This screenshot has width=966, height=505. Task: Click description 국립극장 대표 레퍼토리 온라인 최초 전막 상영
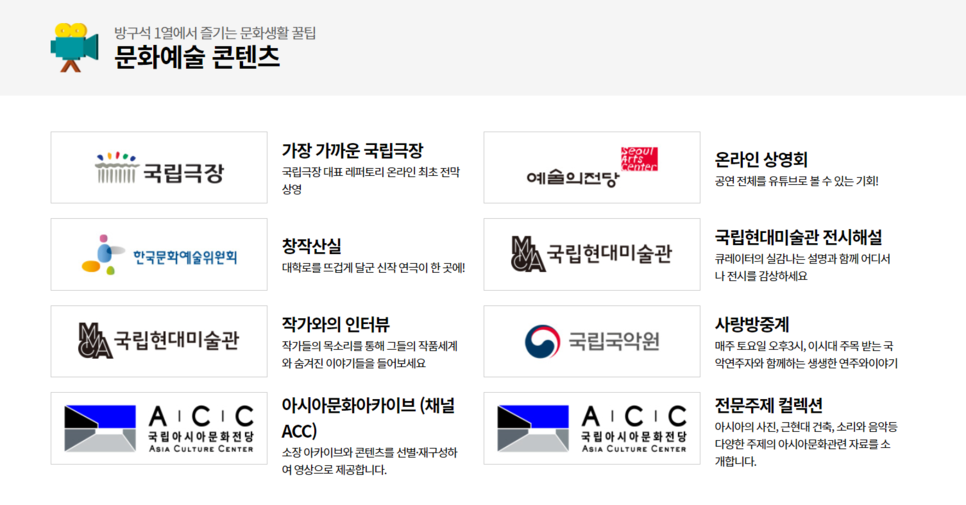[x=371, y=180]
